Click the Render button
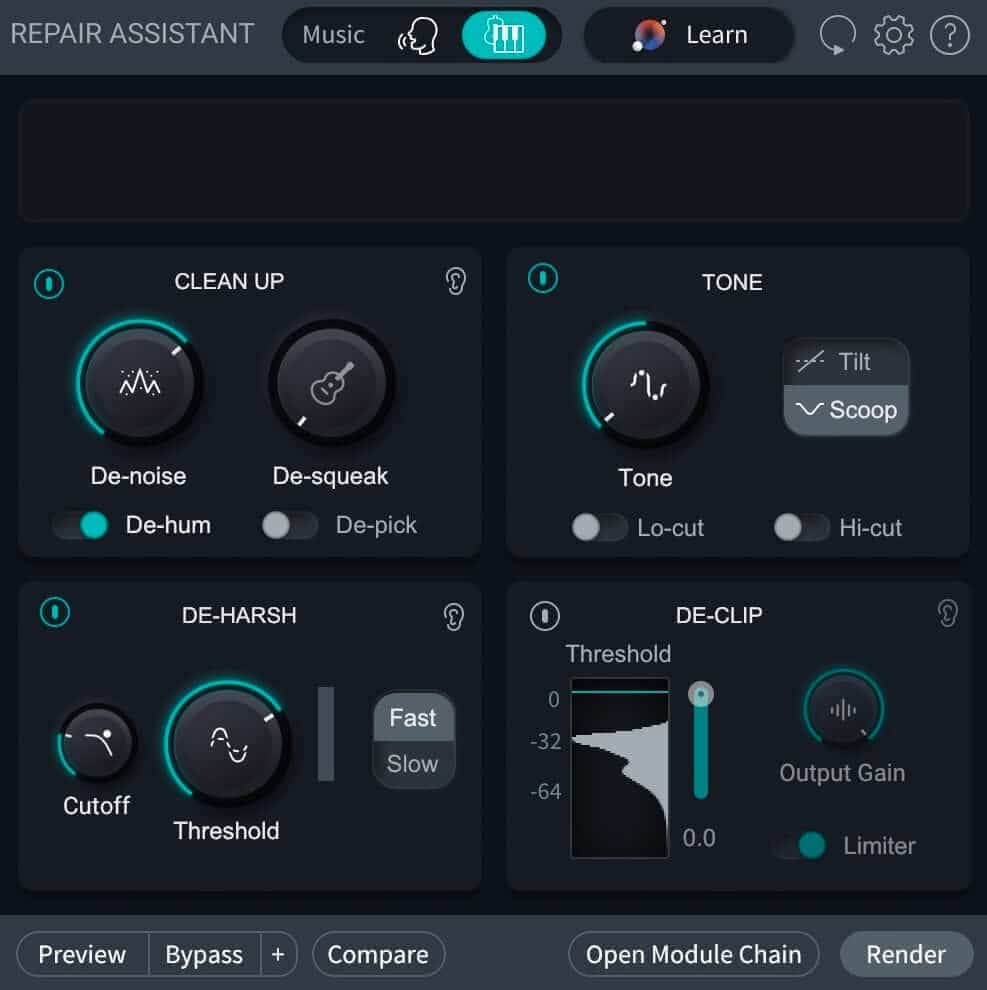 pyautogui.click(x=906, y=954)
